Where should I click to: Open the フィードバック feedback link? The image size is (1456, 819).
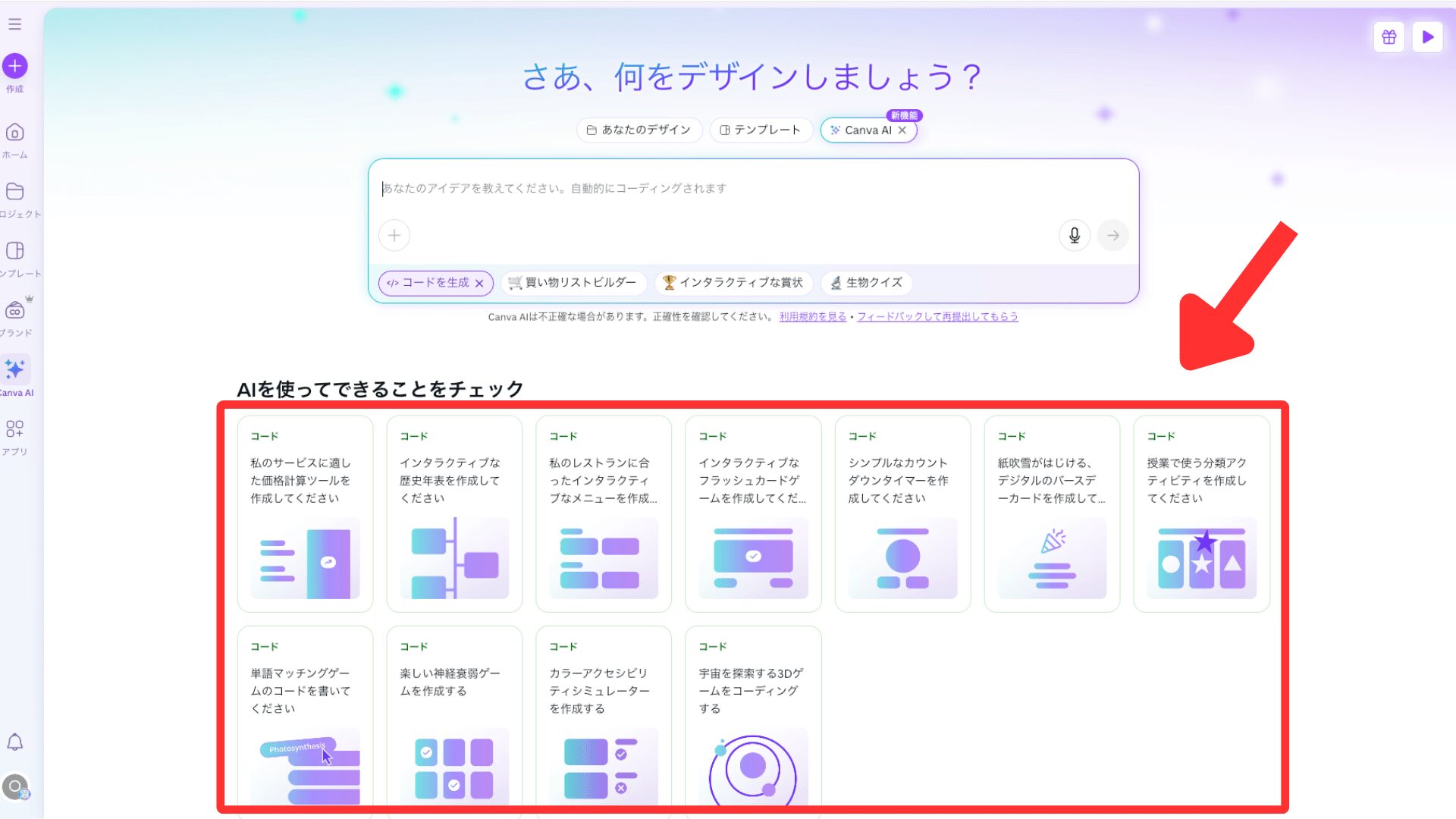(x=937, y=317)
